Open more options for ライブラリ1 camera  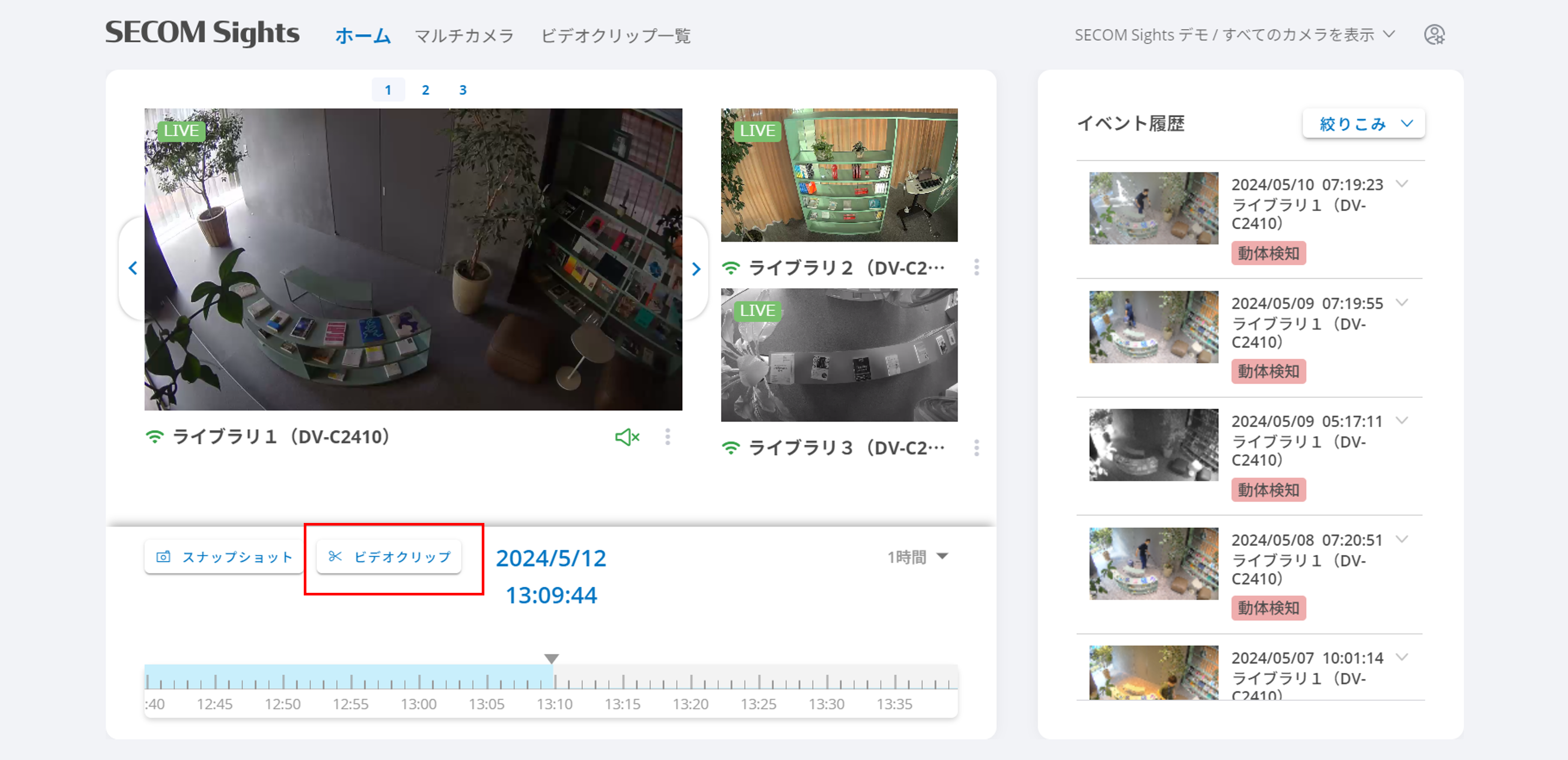coord(668,437)
